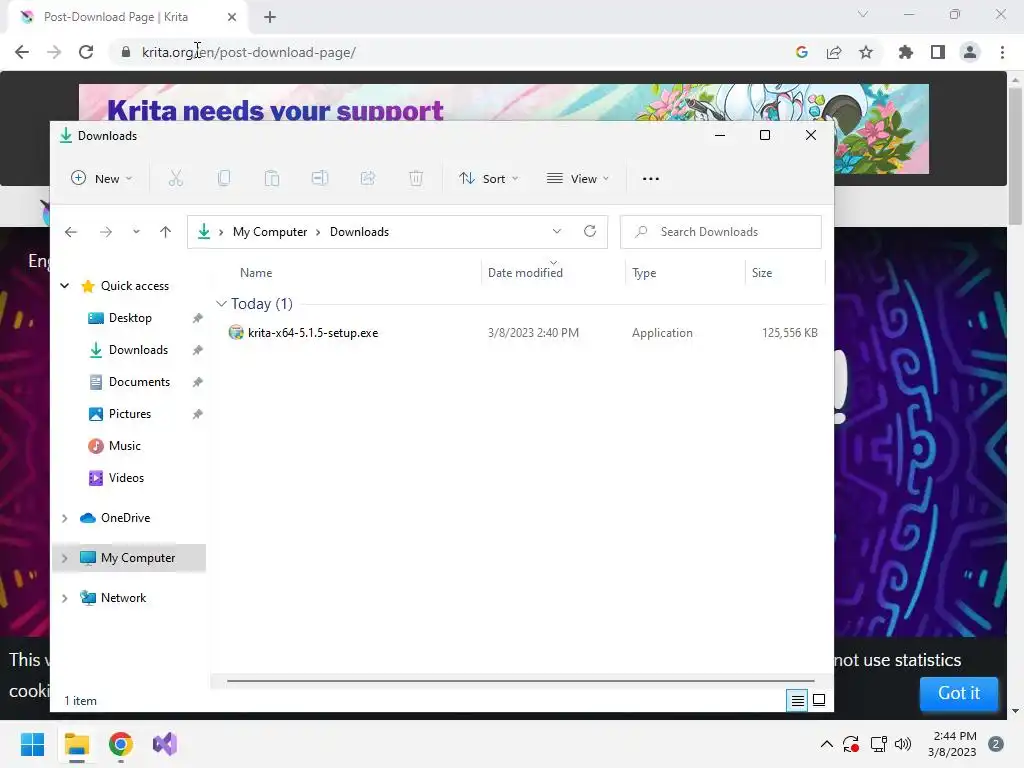Click the Copy icon in Explorer toolbar
This screenshot has width=1024, height=768.
click(224, 178)
